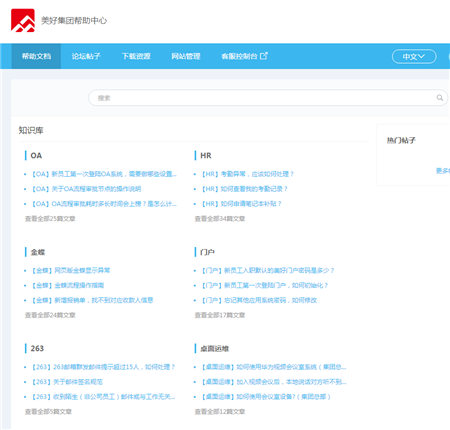Click 更多 link in 热门帖子 panel
This screenshot has width=450, height=430.
(443, 171)
